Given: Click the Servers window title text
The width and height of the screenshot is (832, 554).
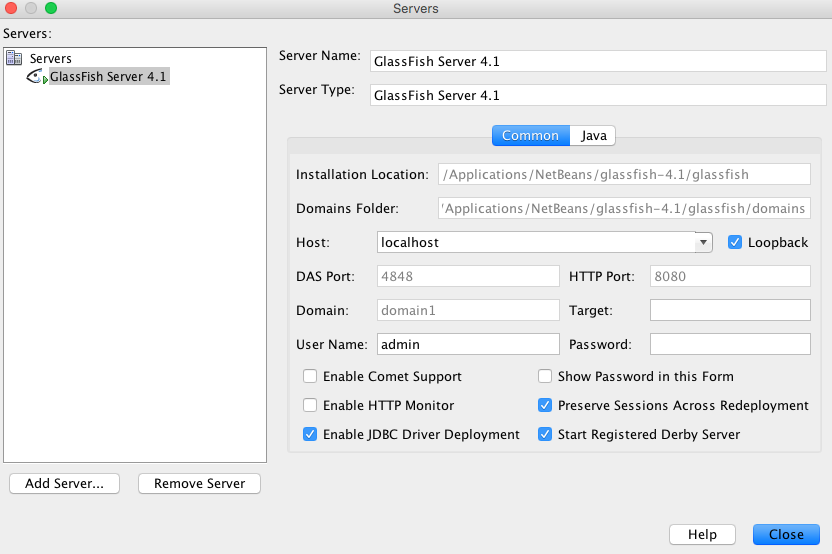Looking at the screenshot, I should 416,8.
